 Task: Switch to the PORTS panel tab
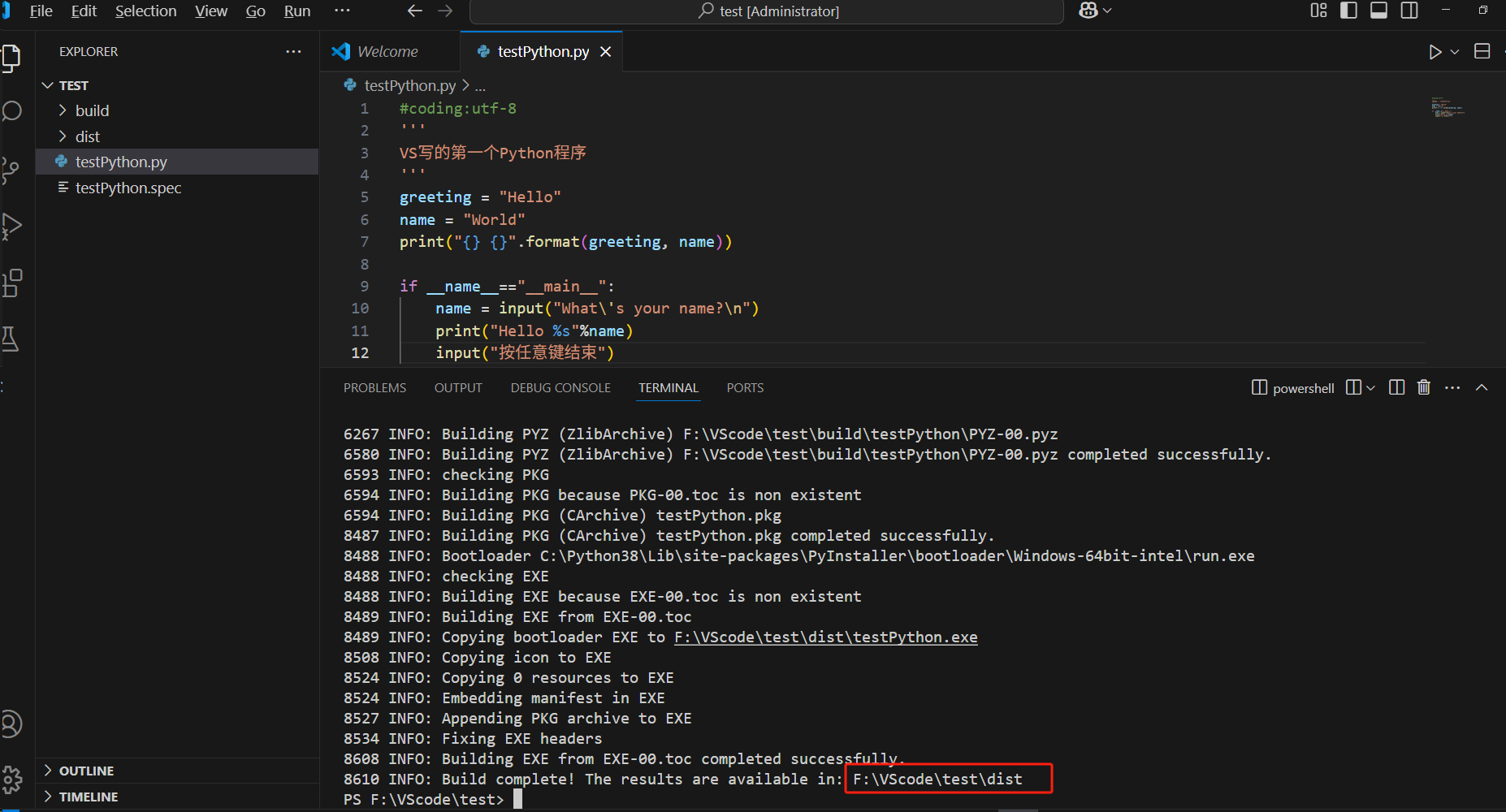coord(745,388)
